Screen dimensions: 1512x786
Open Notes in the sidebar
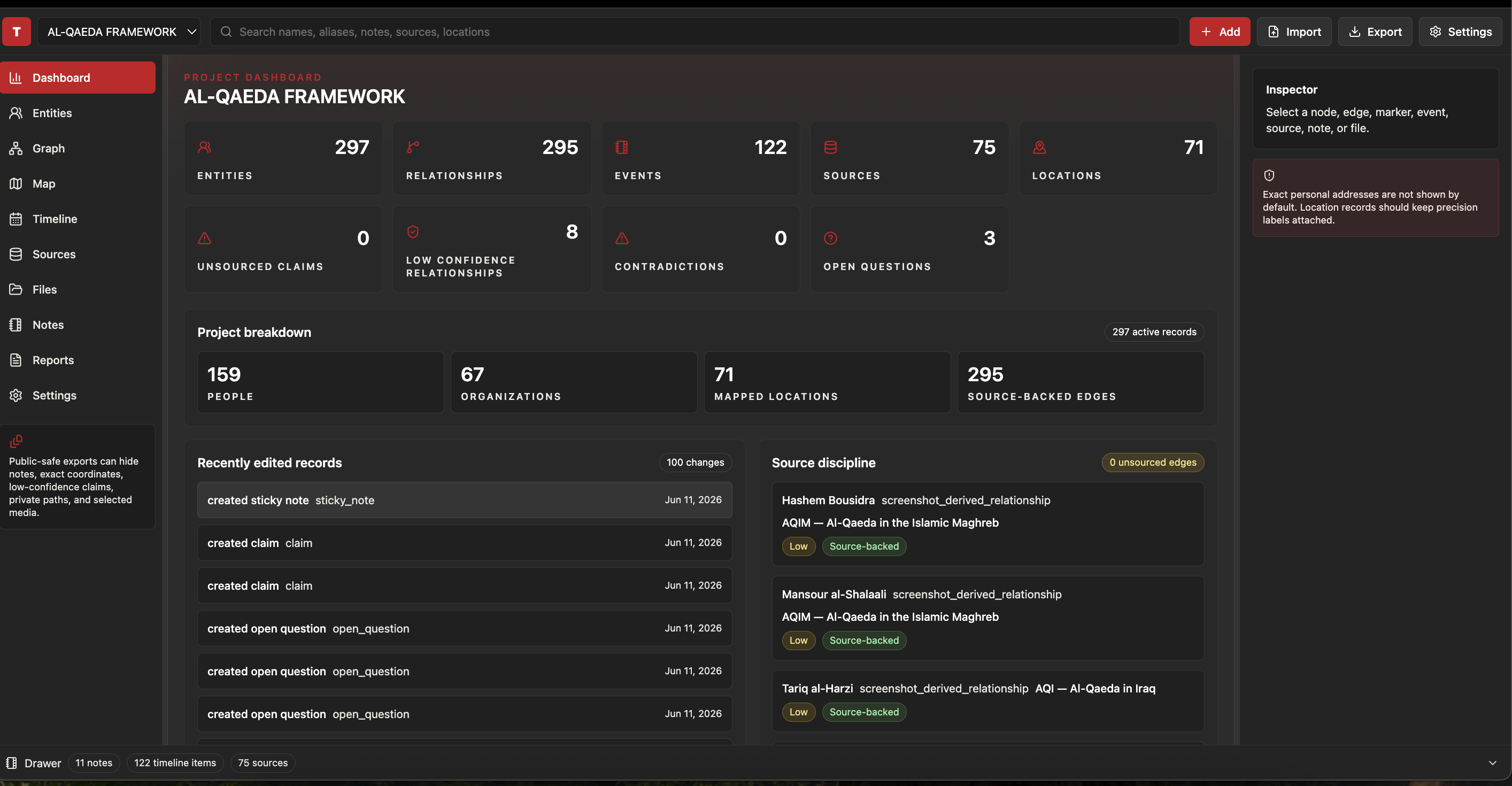pyautogui.click(x=78, y=324)
